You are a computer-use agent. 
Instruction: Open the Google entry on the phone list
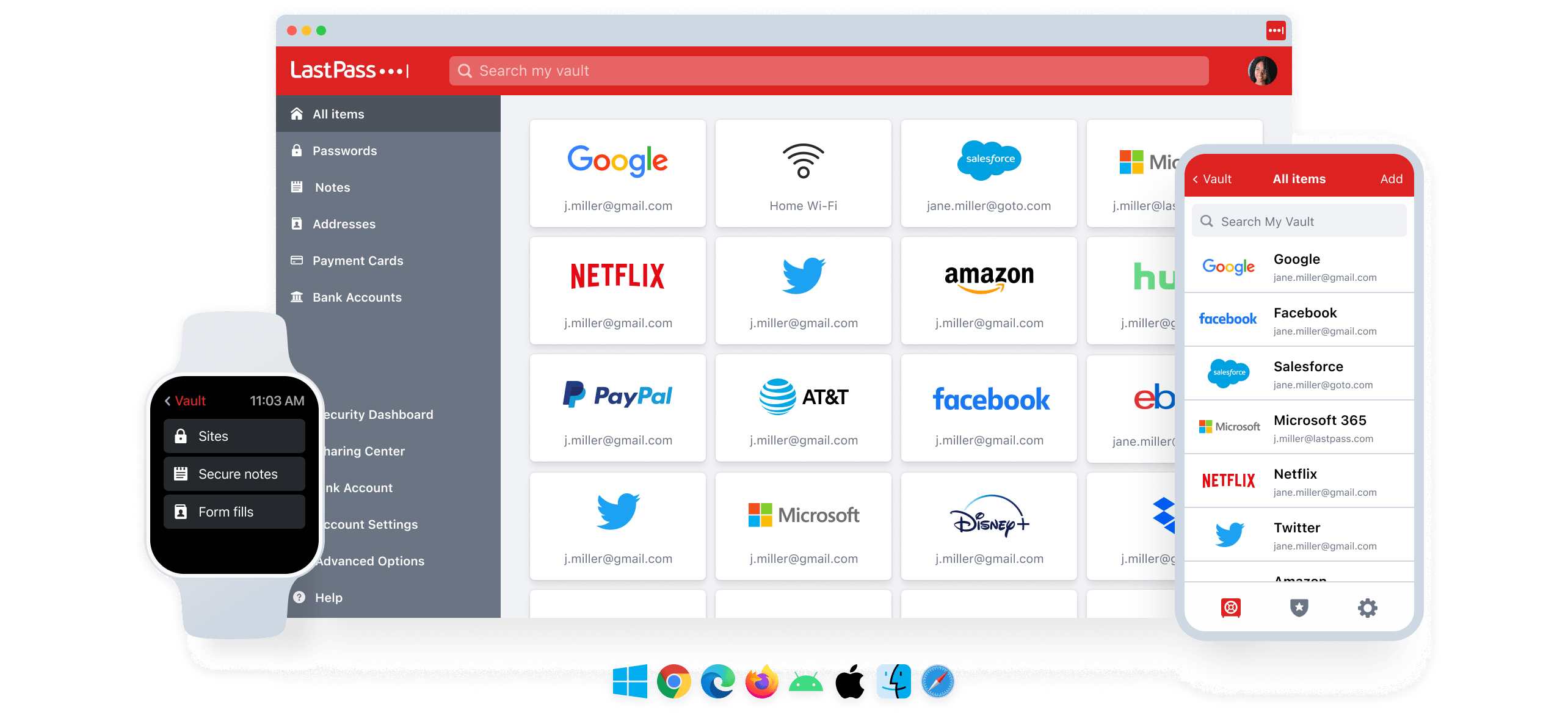tap(1299, 267)
